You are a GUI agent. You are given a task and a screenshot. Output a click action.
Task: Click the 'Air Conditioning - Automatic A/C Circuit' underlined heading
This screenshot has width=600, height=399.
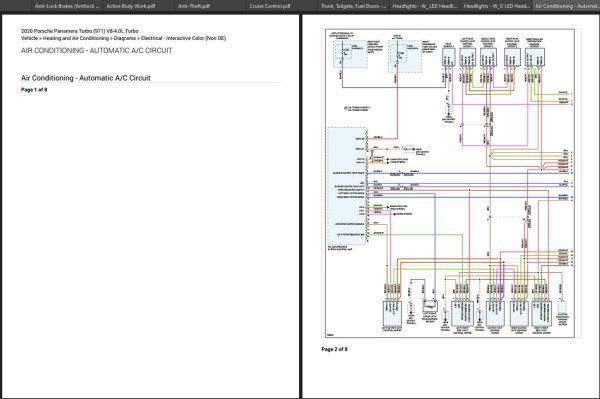86,78
